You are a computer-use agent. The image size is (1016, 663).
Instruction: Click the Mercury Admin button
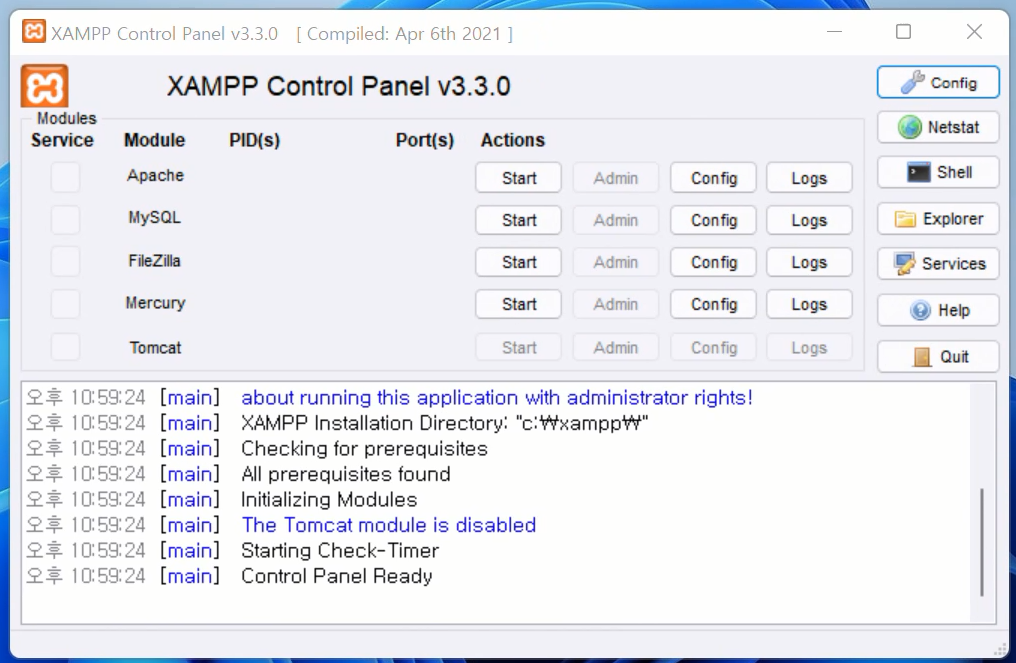coord(616,304)
